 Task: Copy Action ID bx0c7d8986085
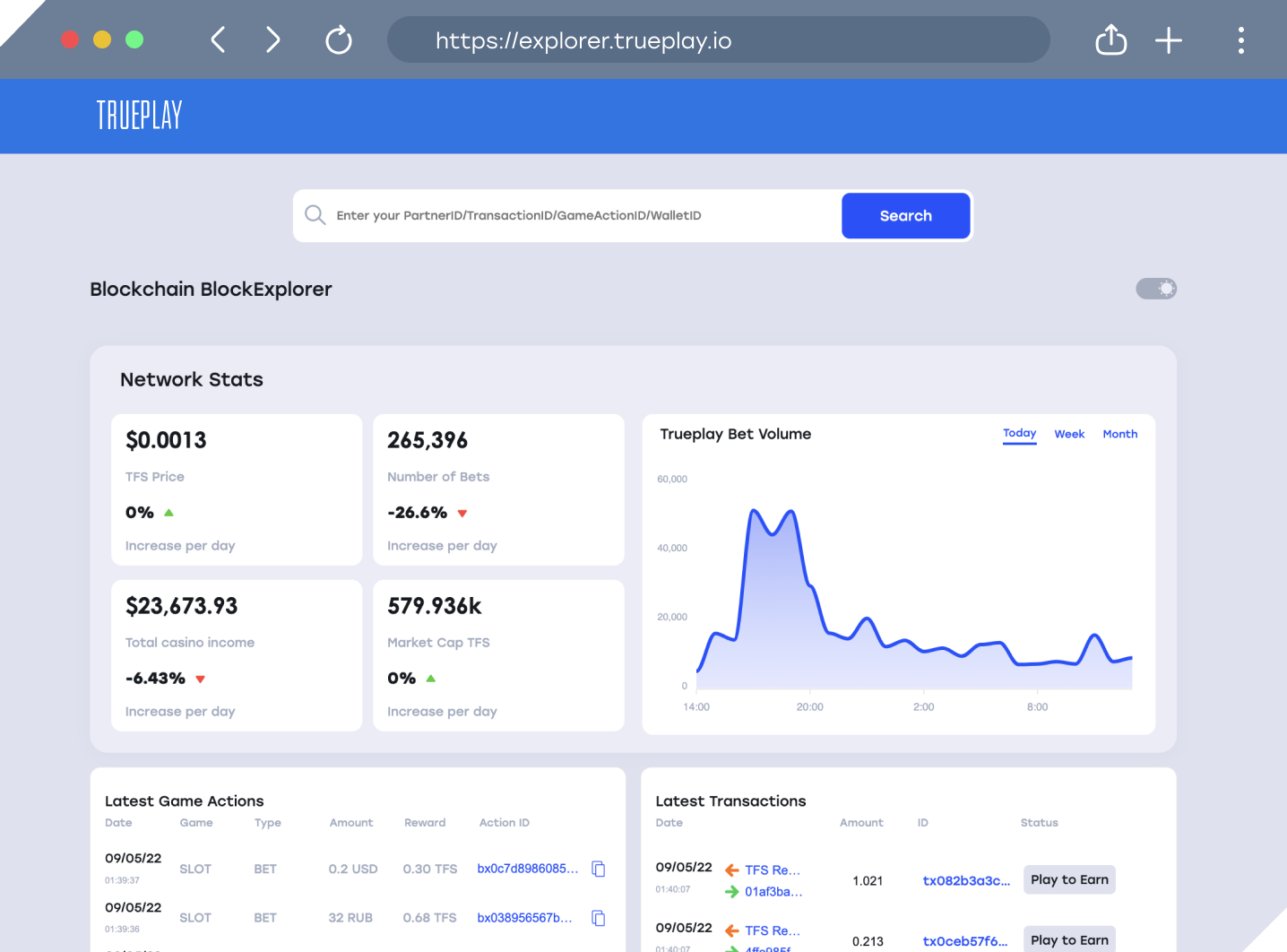coord(599,869)
